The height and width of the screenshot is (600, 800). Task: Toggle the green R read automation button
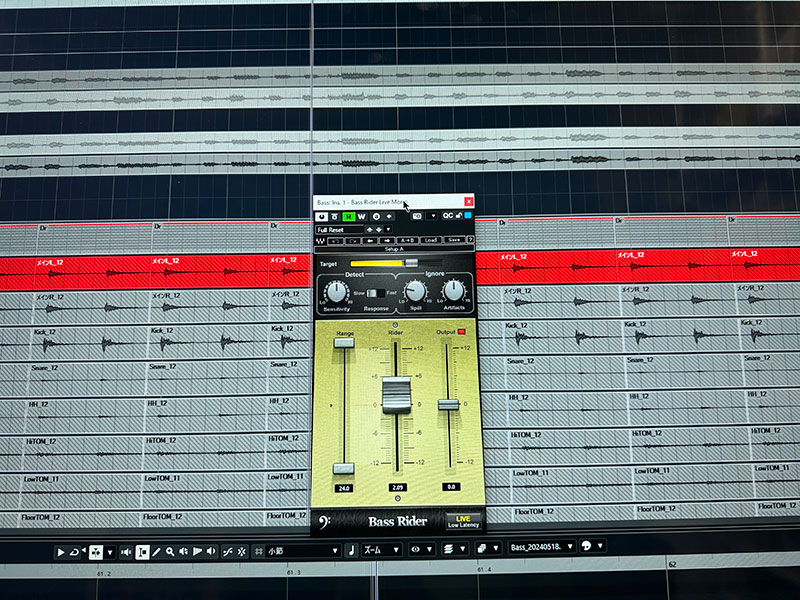coord(348,217)
